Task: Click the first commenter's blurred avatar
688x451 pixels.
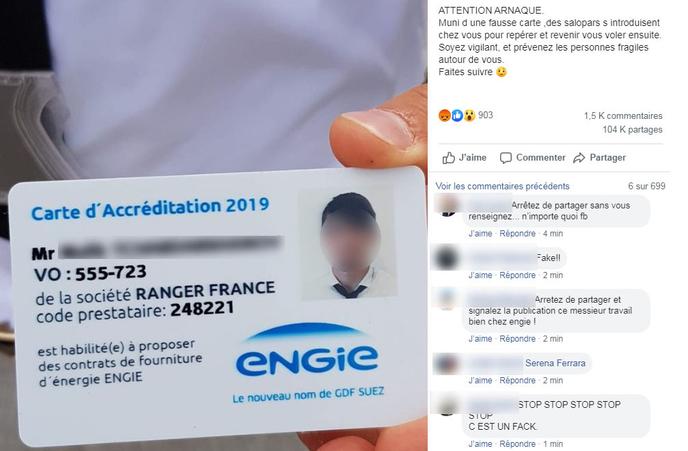Action: pos(448,205)
